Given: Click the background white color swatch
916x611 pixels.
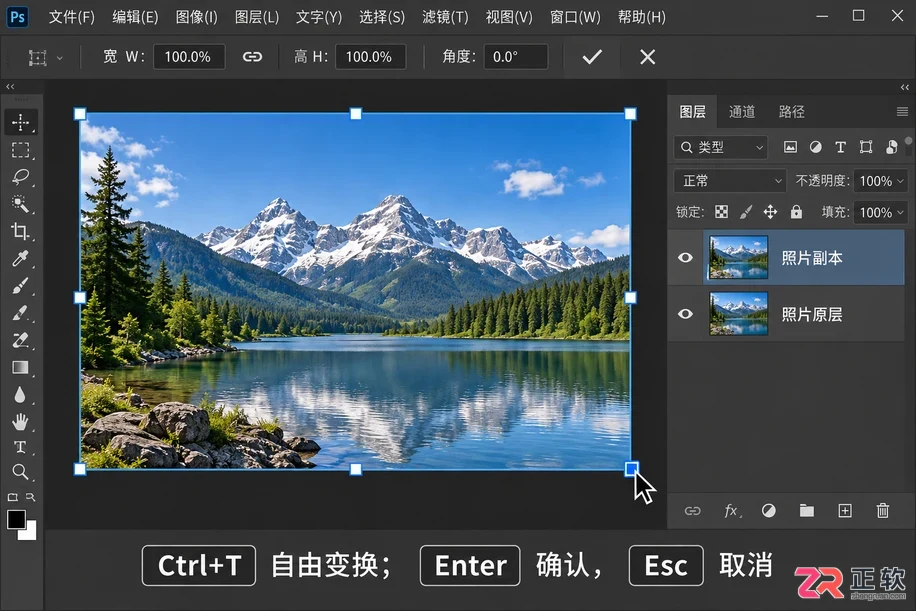Looking at the screenshot, I should pyautogui.click(x=30, y=532).
